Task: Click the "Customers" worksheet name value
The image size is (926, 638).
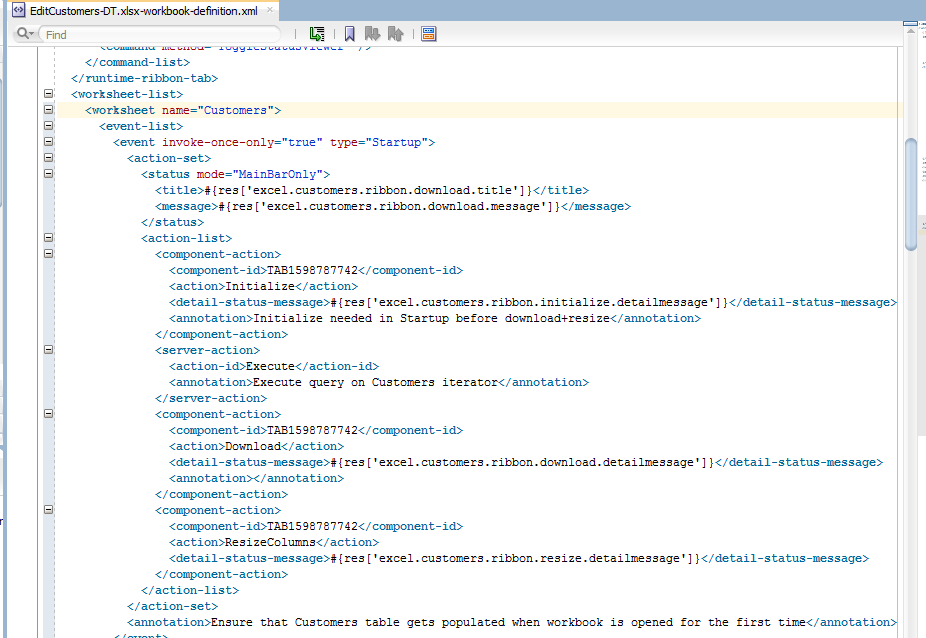Action: click(235, 110)
